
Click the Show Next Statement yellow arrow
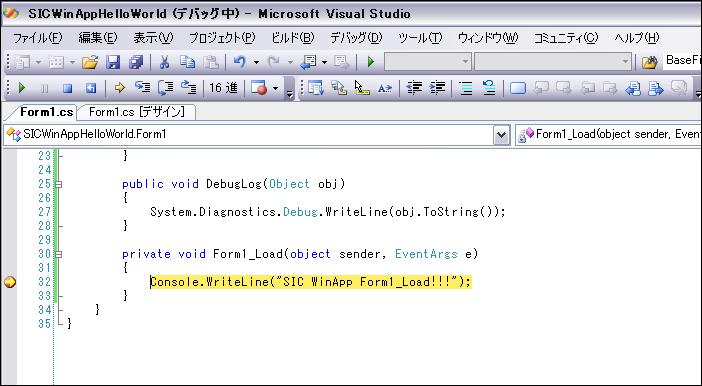tap(119, 88)
